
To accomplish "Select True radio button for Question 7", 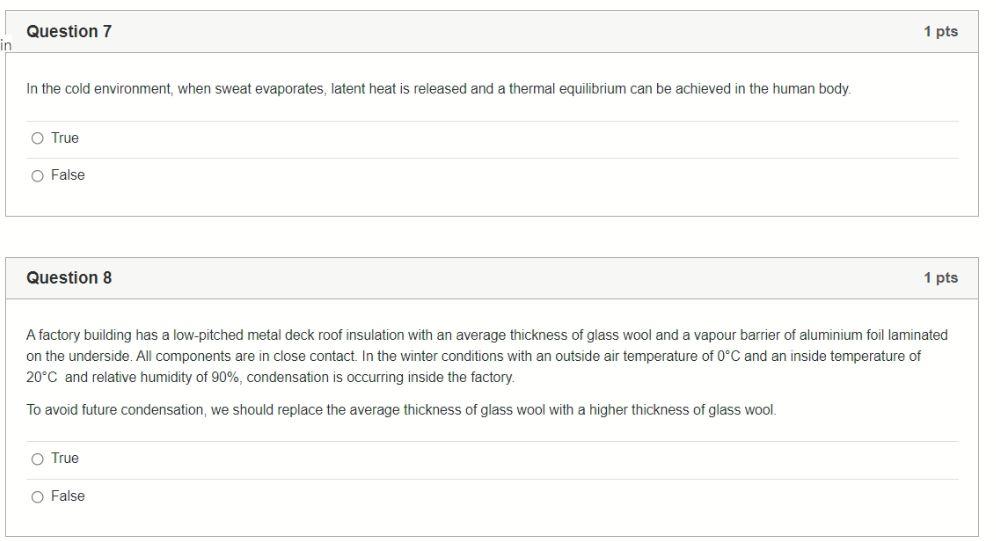I will coord(37,138).
